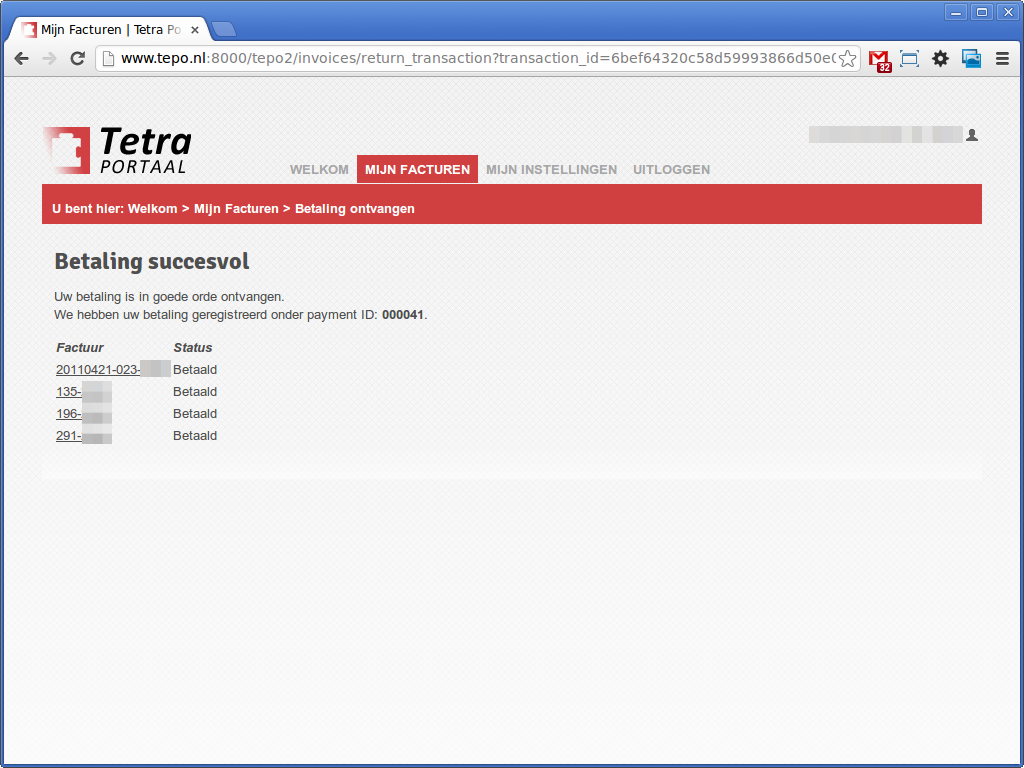This screenshot has height=768, width=1024.
Task: Open MIJN INSTELLINGEN menu item
Action: click(x=551, y=170)
